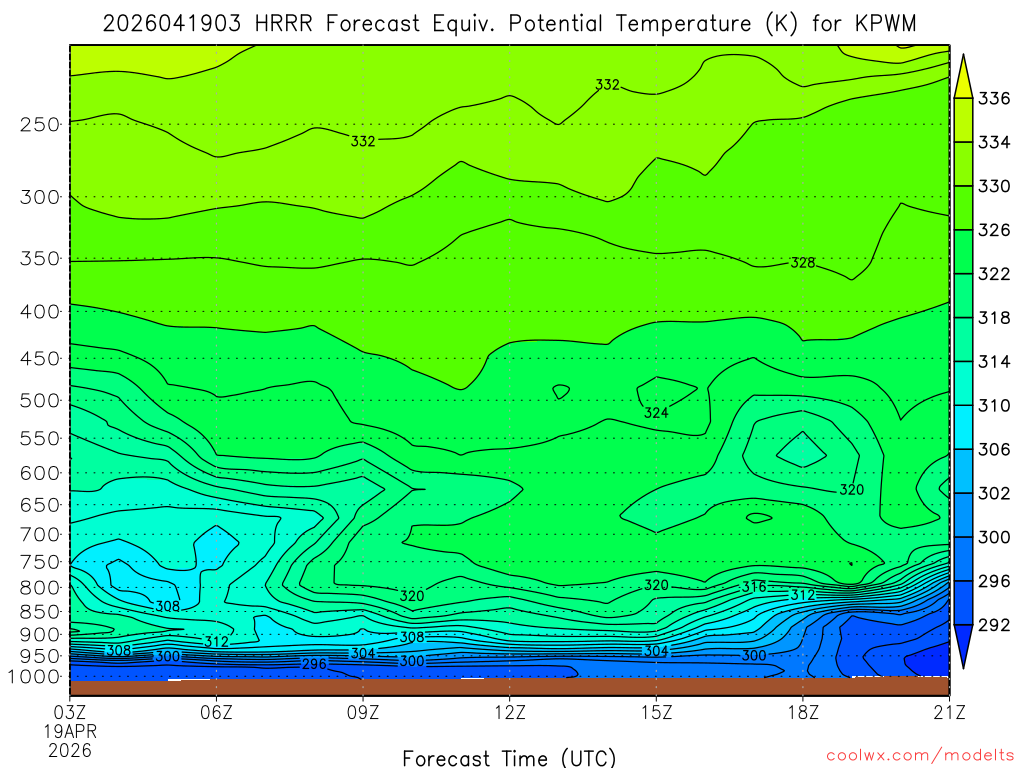
Task: Click the 250 pressure level label
Action: point(40,124)
